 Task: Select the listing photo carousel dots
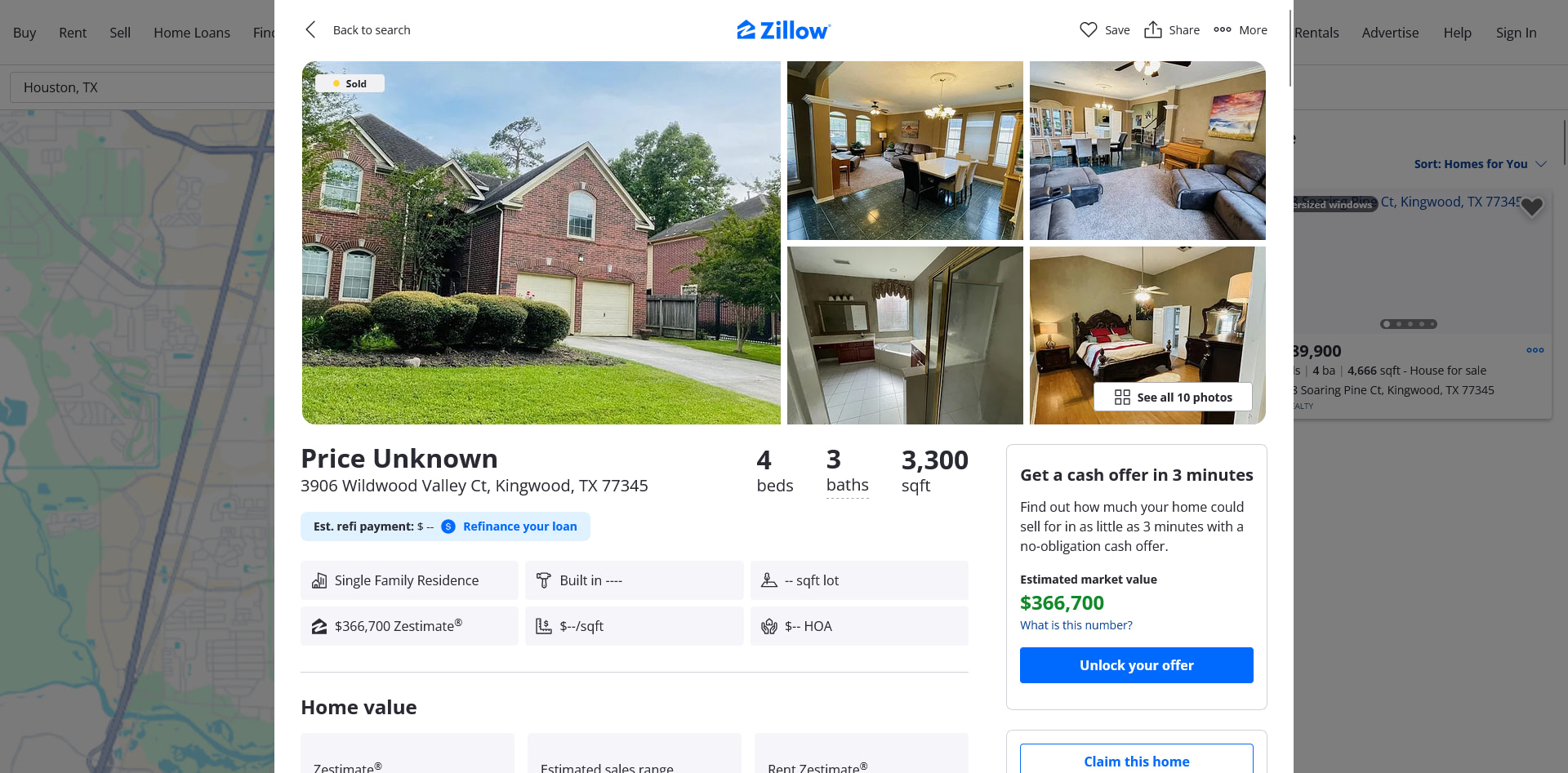(1408, 324)
